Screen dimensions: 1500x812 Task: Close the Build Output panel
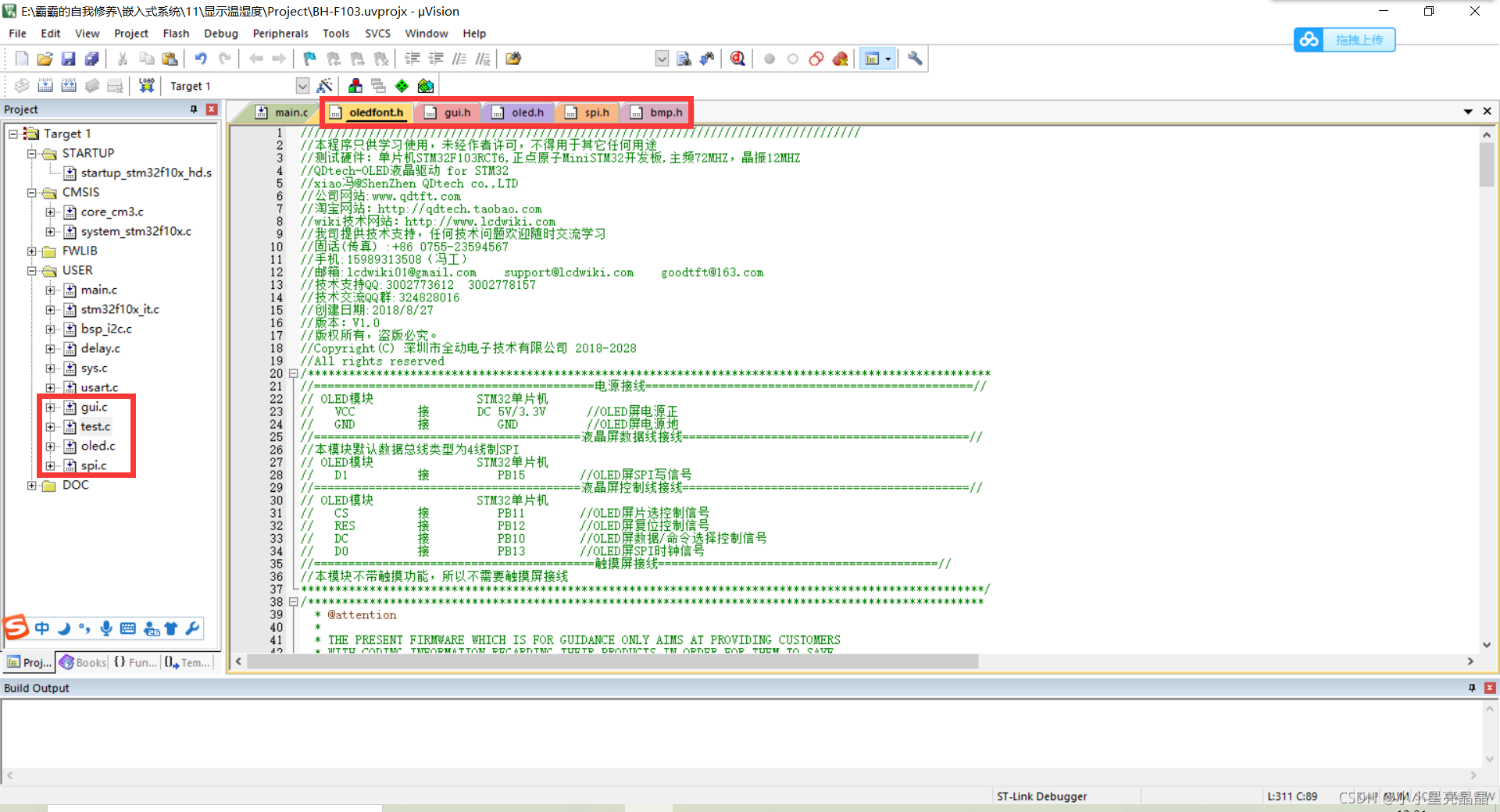click(1490, 688)
